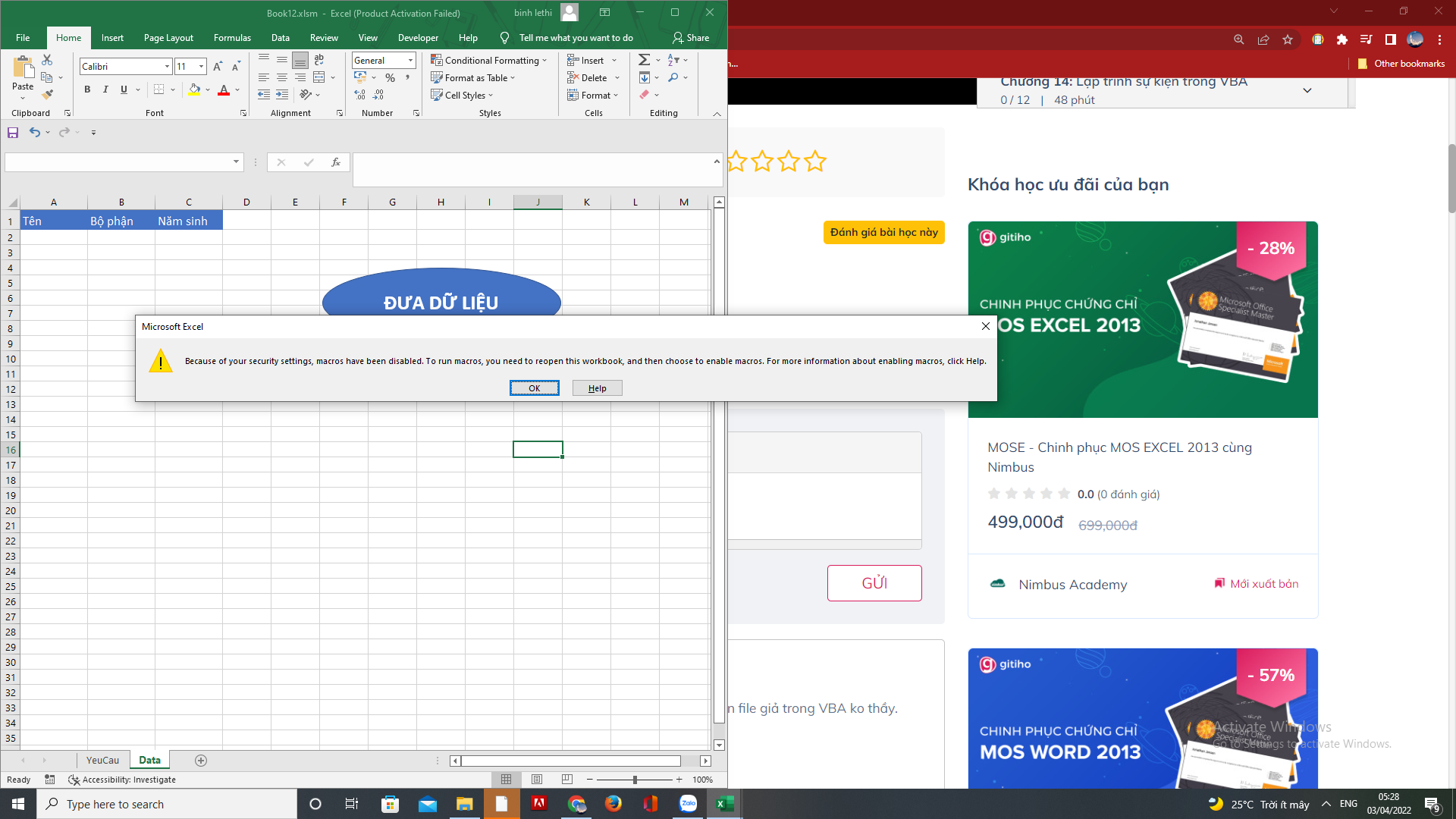
Task: Open Cell Styles dropdown
Action: (x=462, y=96)
